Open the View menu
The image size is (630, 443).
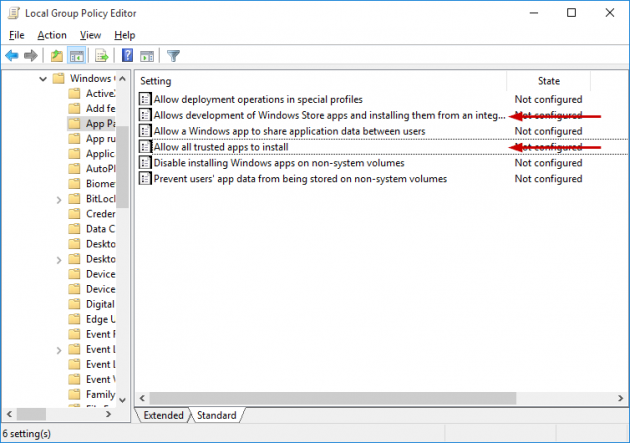tap(90, 35)
